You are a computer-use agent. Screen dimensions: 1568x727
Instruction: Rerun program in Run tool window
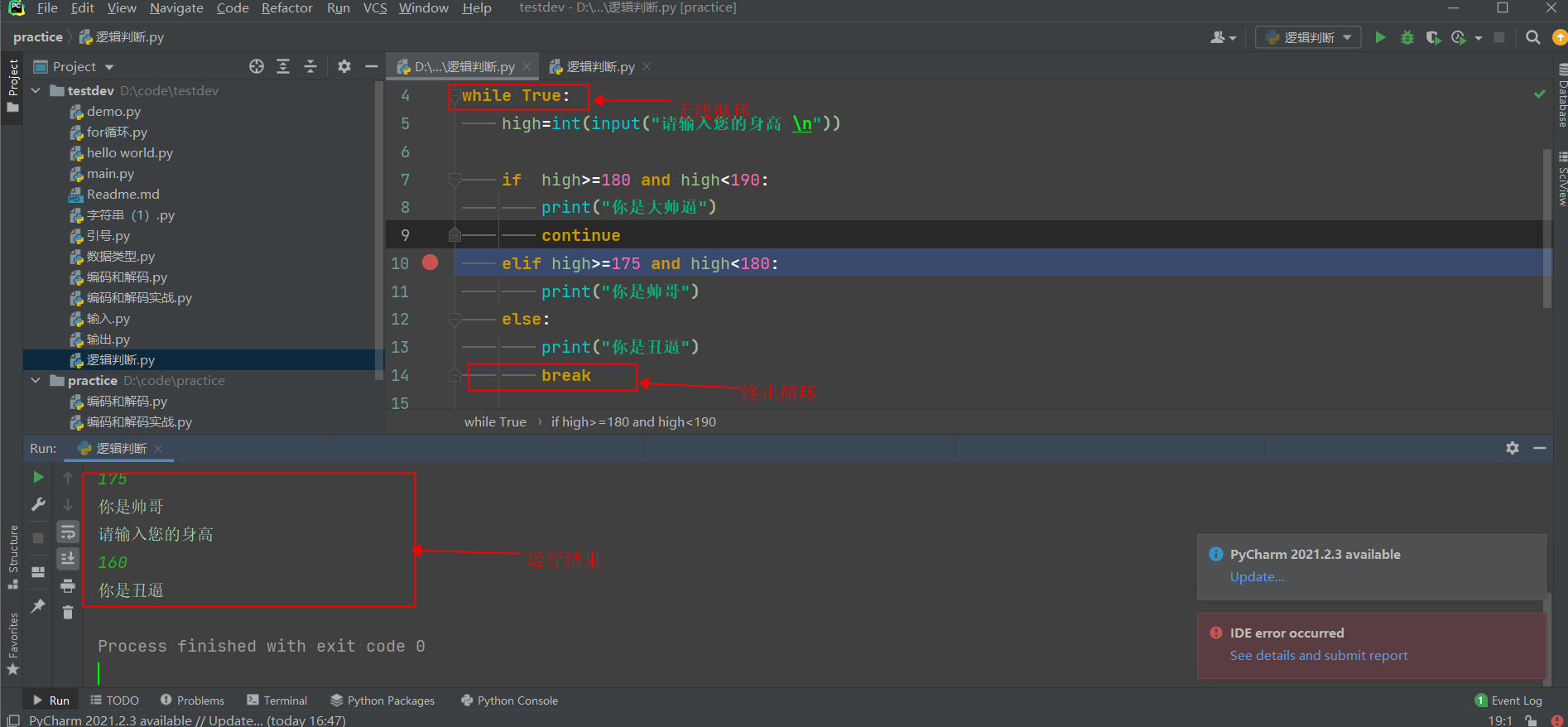click(x=38, y=477)
